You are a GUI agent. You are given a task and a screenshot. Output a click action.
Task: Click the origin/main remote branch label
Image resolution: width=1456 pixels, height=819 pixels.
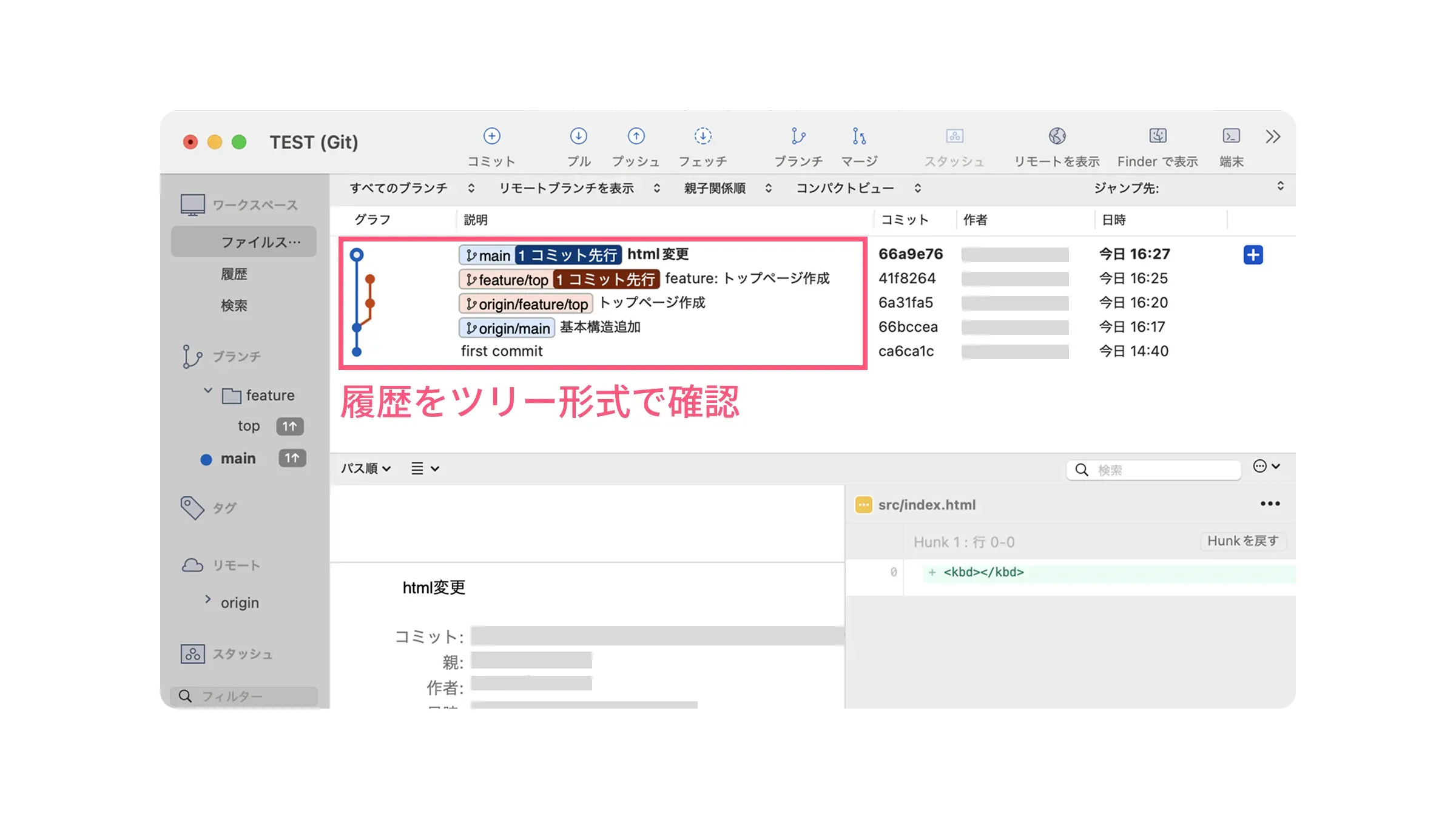coord(507,328)
